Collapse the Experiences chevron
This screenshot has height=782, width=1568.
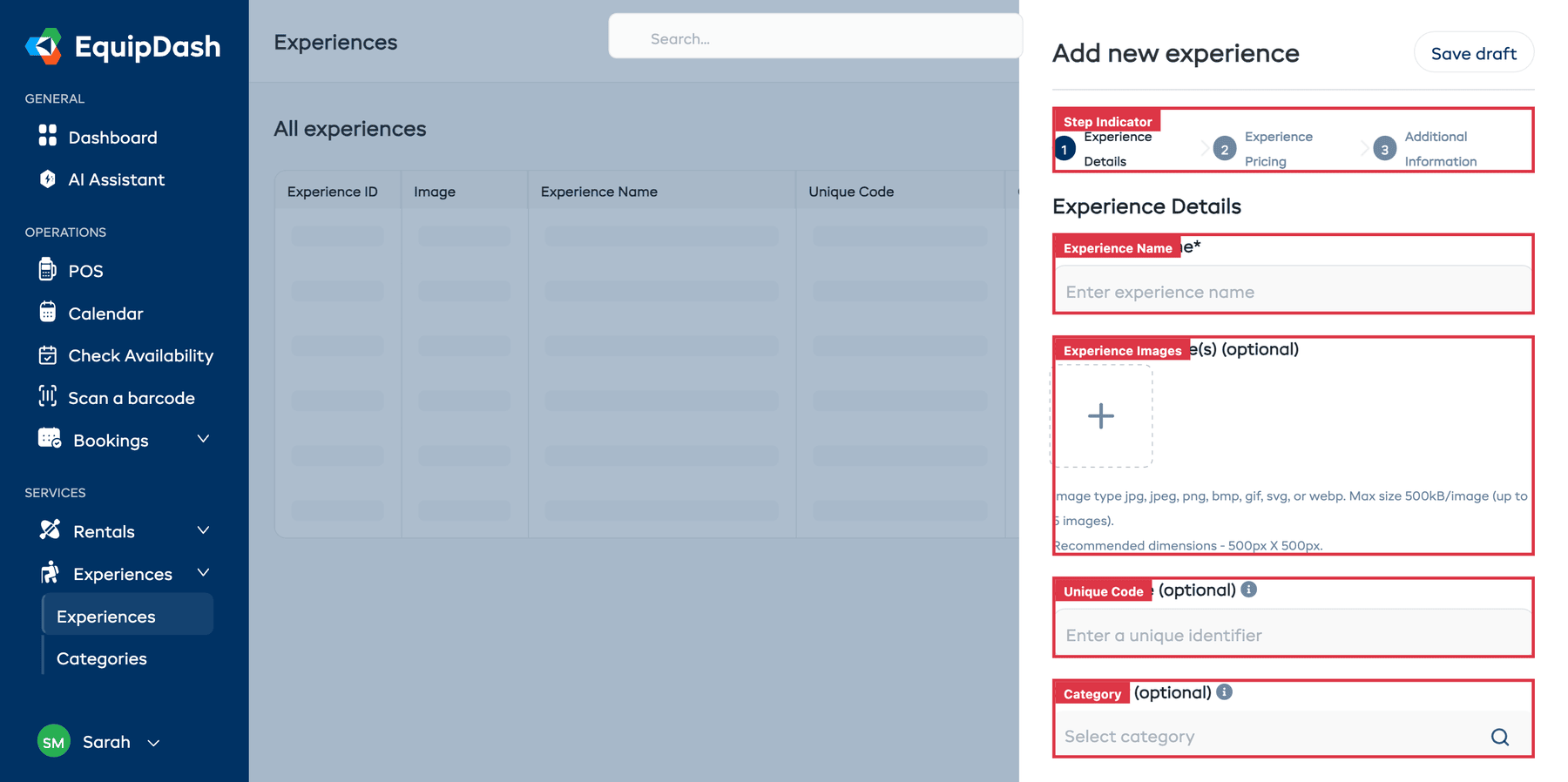point(203,572)
